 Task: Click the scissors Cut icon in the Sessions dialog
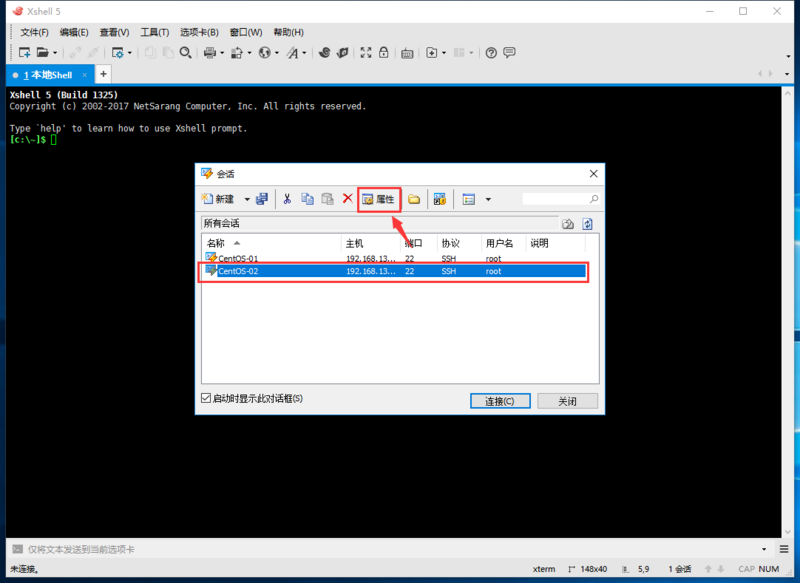click(x=287, y=199)
